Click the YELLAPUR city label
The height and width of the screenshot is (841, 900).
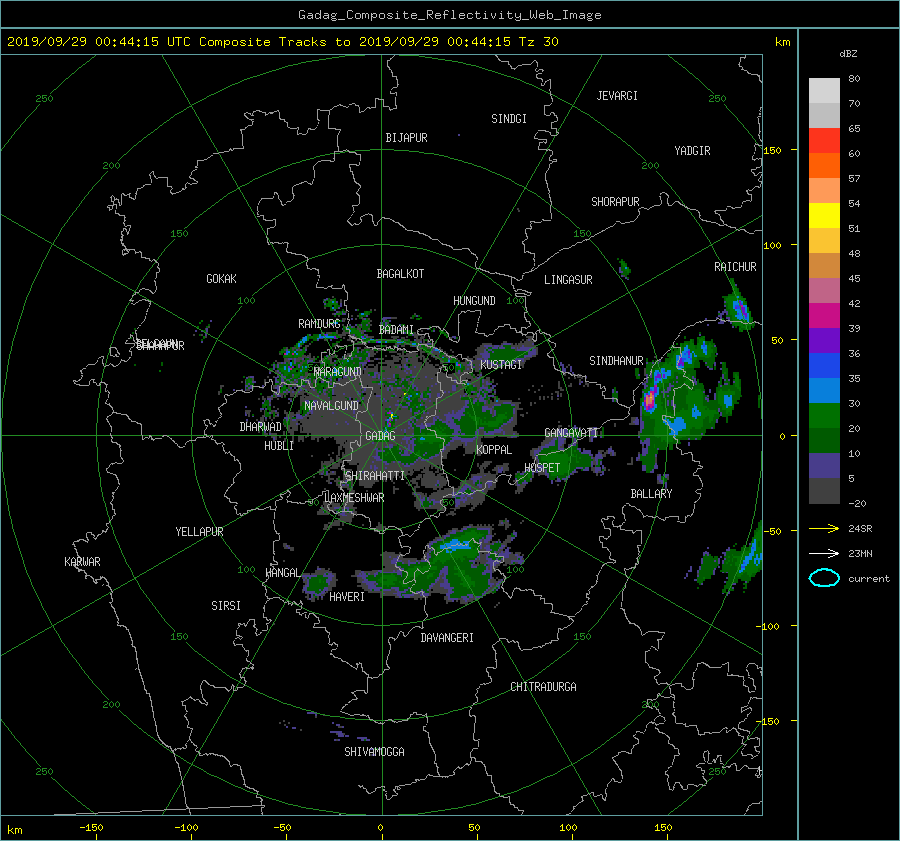199,532
